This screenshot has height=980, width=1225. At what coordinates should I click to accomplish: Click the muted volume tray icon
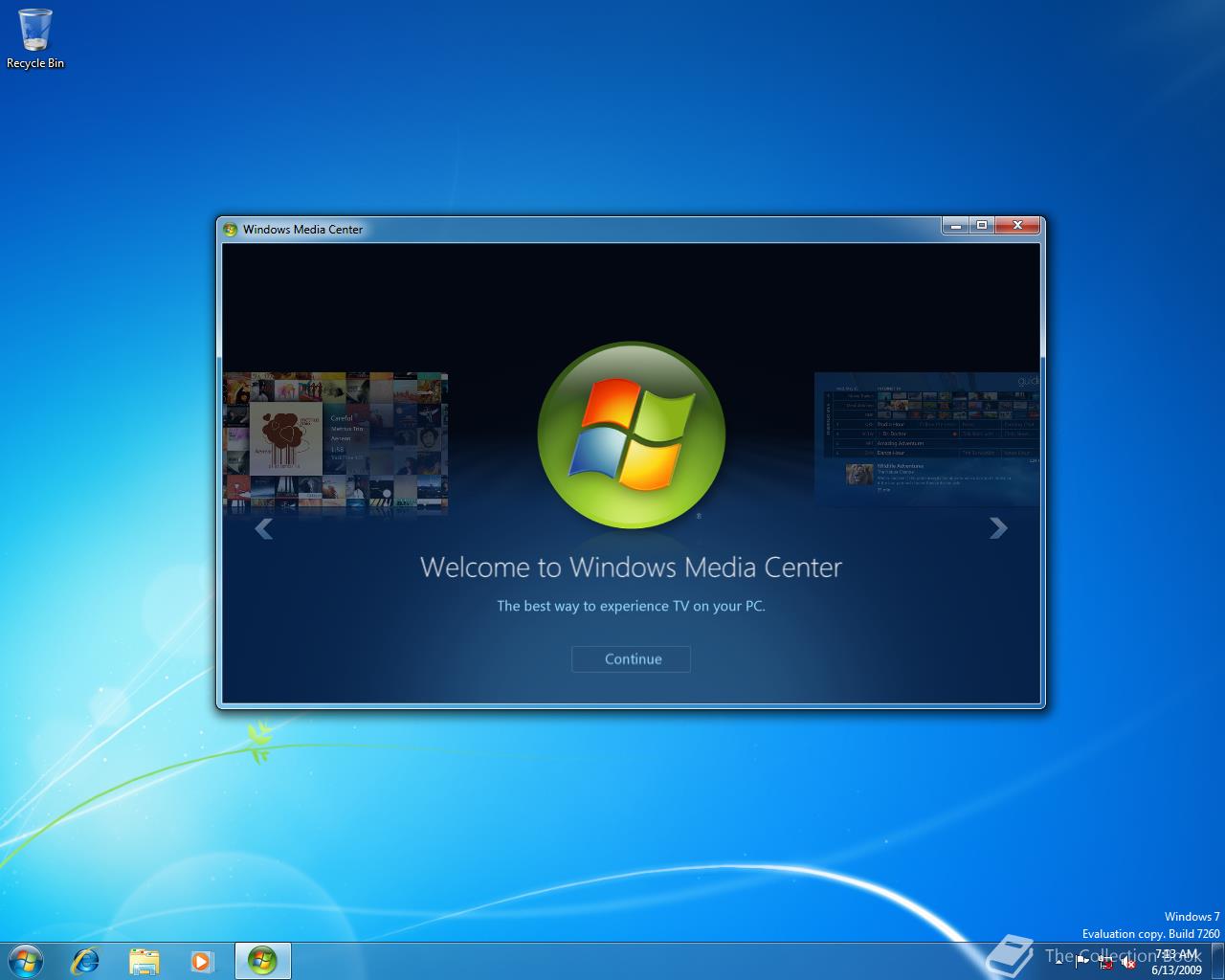click(x=1128, y=962)
